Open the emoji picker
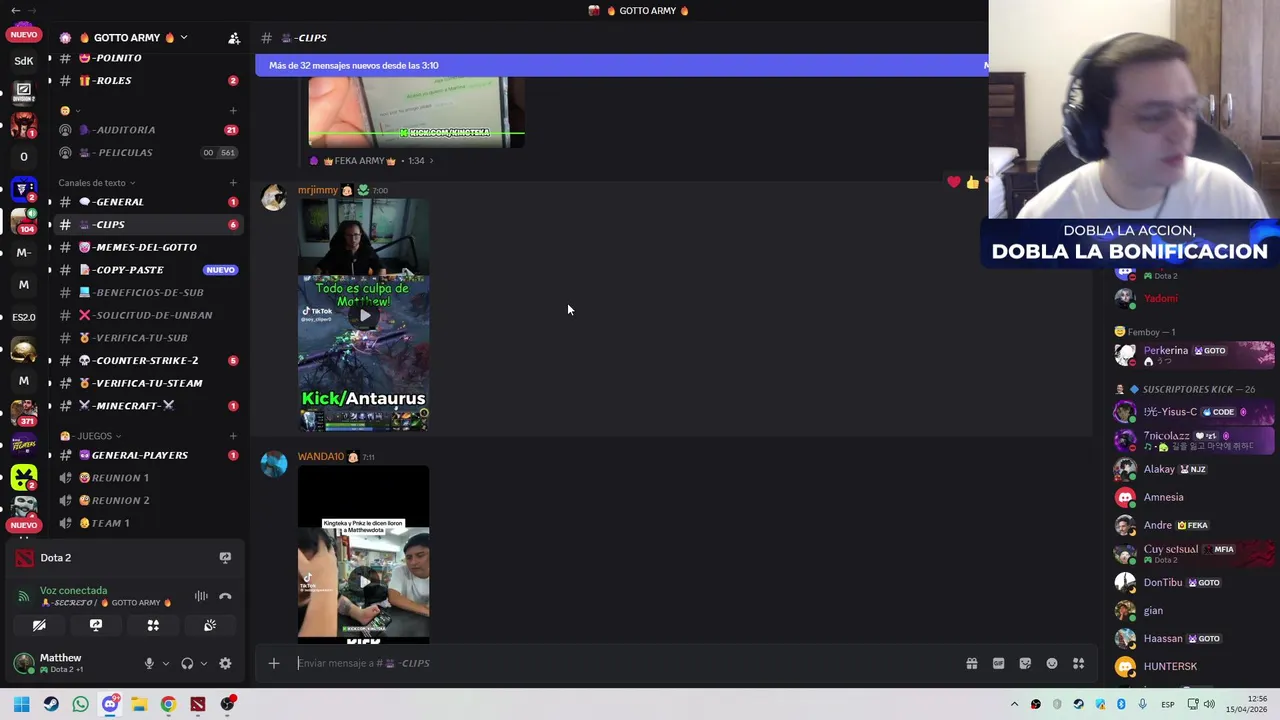1280x720 pixels. point(1052,663)
